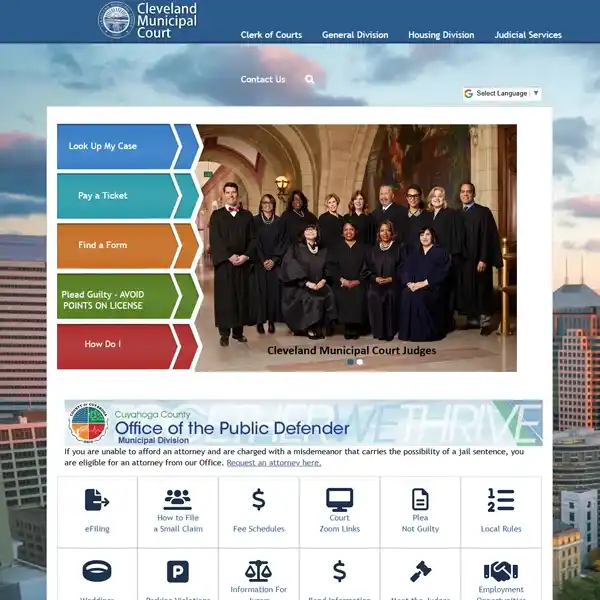Click the Local Rules numbered list icon
The height and width of the screenshot is (600, 600).
click(x=501, y=500)
